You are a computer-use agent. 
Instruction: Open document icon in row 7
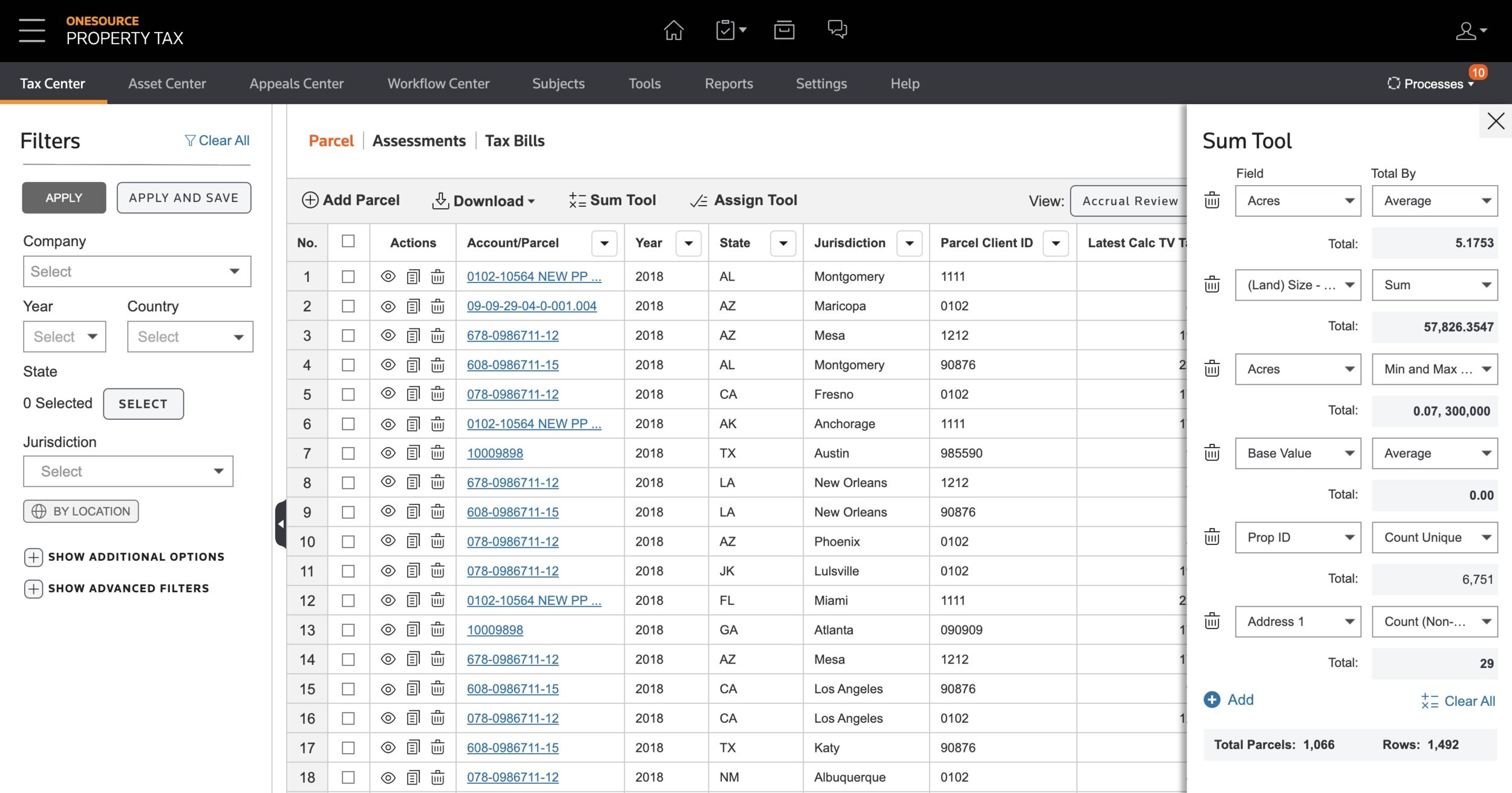pos(413,453)
